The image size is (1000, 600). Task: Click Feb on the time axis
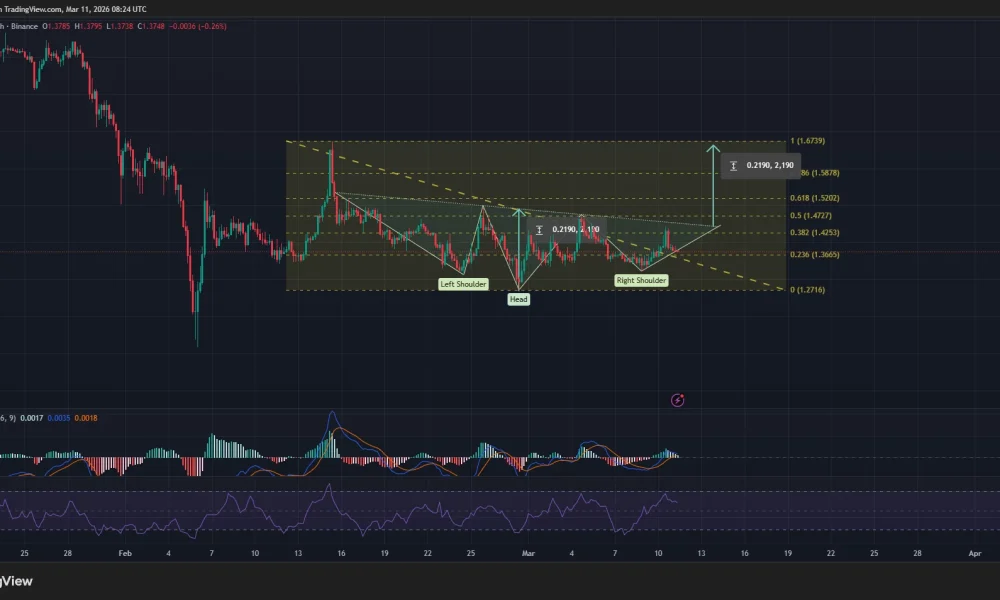pyautogui.click(x=124, y=552)
